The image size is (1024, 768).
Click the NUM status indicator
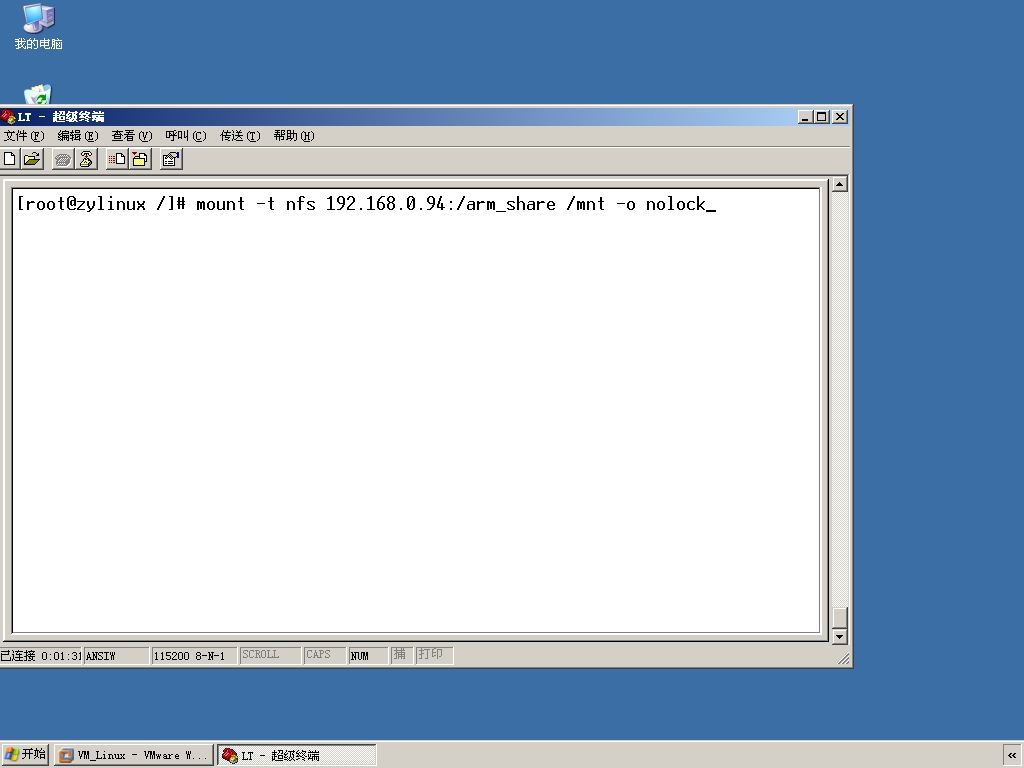coord(368,655)
